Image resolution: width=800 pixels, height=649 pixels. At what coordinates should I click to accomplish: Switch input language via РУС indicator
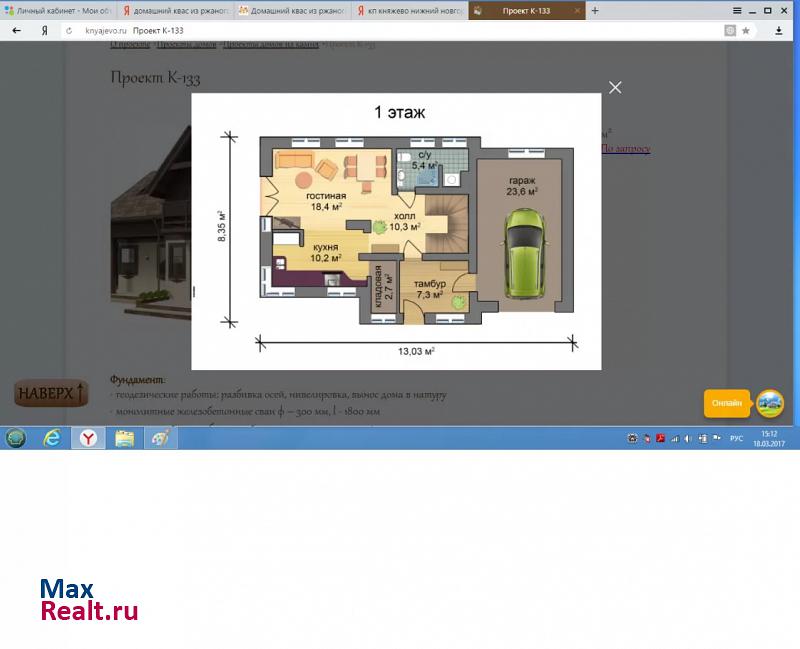coord(736,438)
